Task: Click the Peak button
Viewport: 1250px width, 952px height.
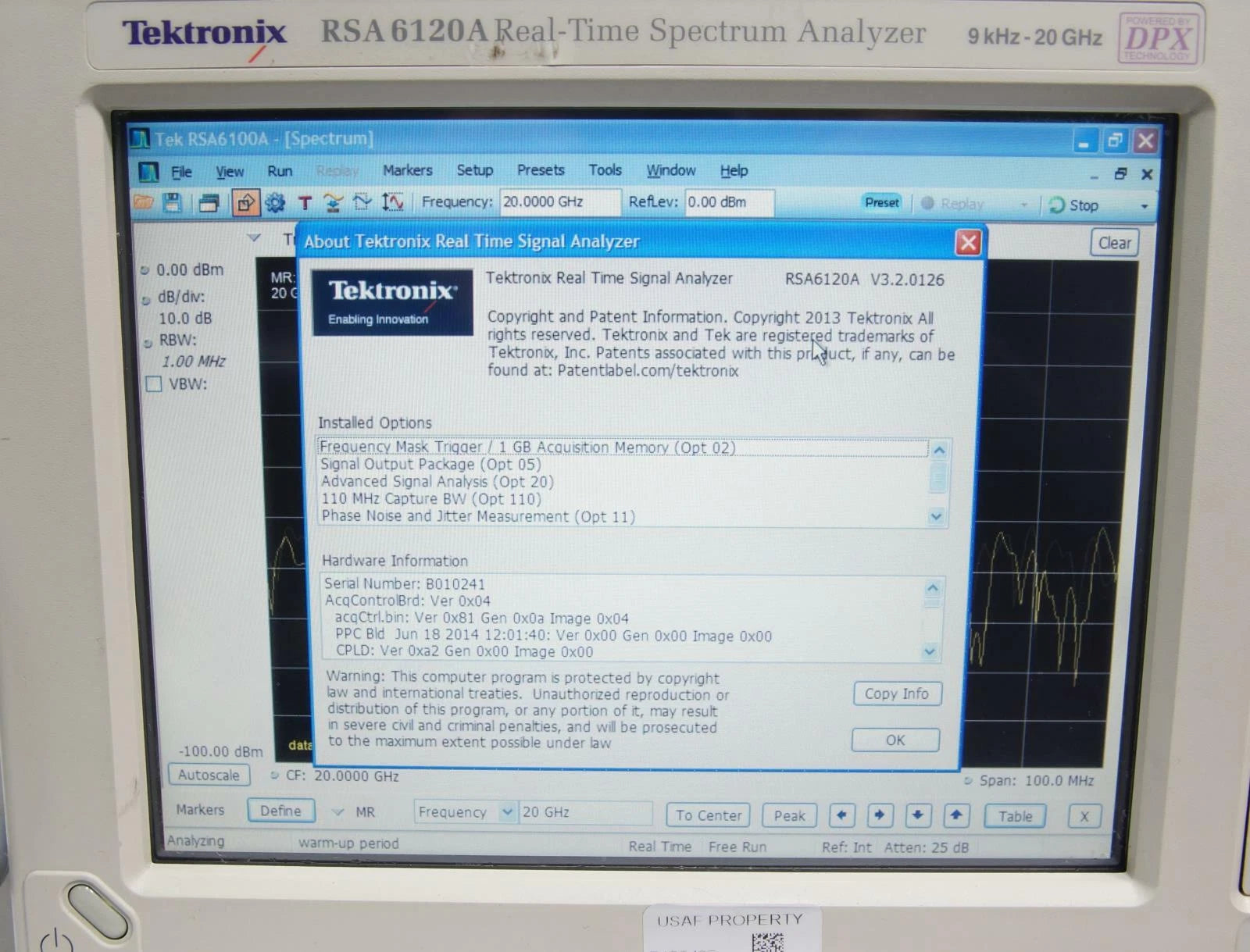Action: click(x=789, y=815)
